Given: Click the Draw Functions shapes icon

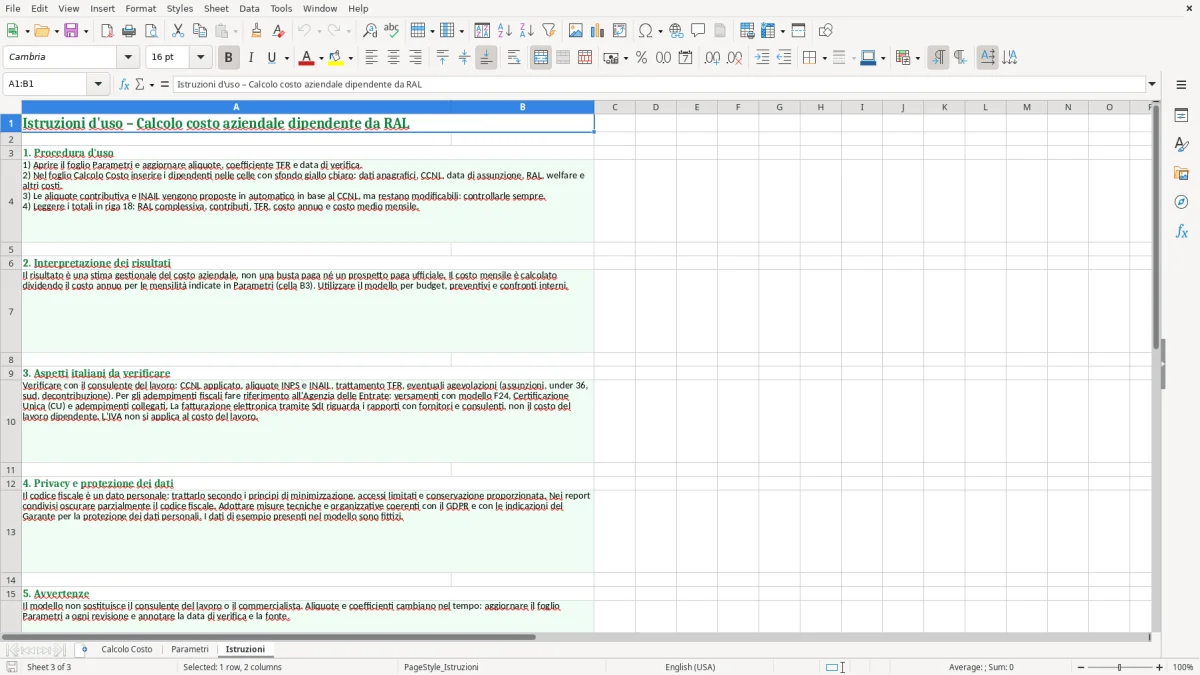Looking at the screenshot, I should [x=825, y=31].
